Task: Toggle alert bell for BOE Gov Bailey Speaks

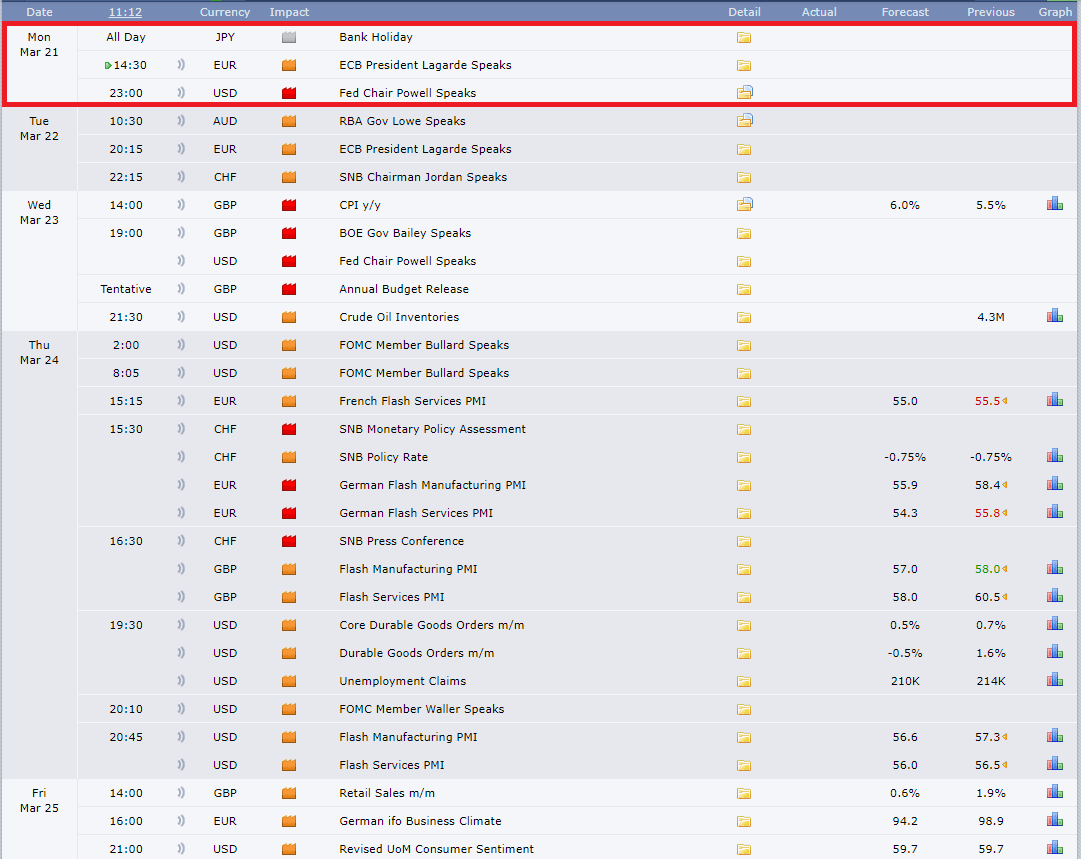Action: [181, 233]
